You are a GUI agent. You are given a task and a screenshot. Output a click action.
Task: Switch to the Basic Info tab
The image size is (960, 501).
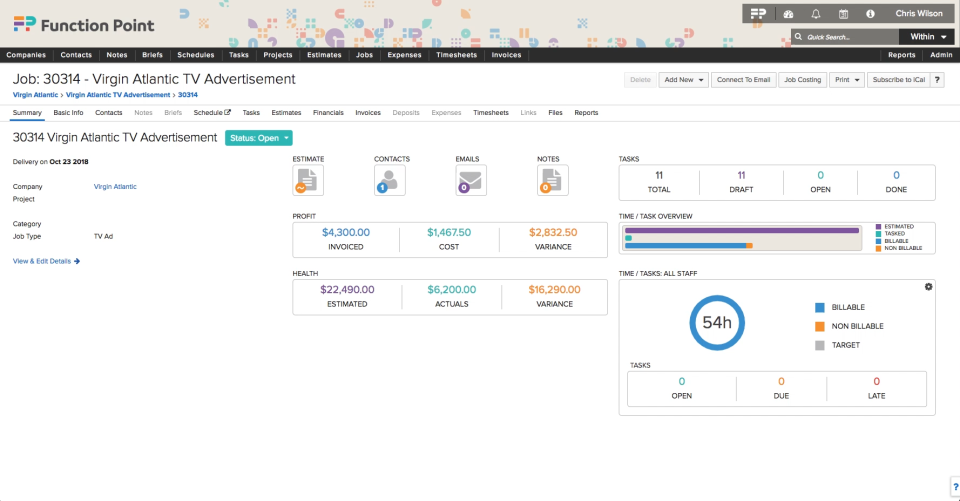point(68,113)
